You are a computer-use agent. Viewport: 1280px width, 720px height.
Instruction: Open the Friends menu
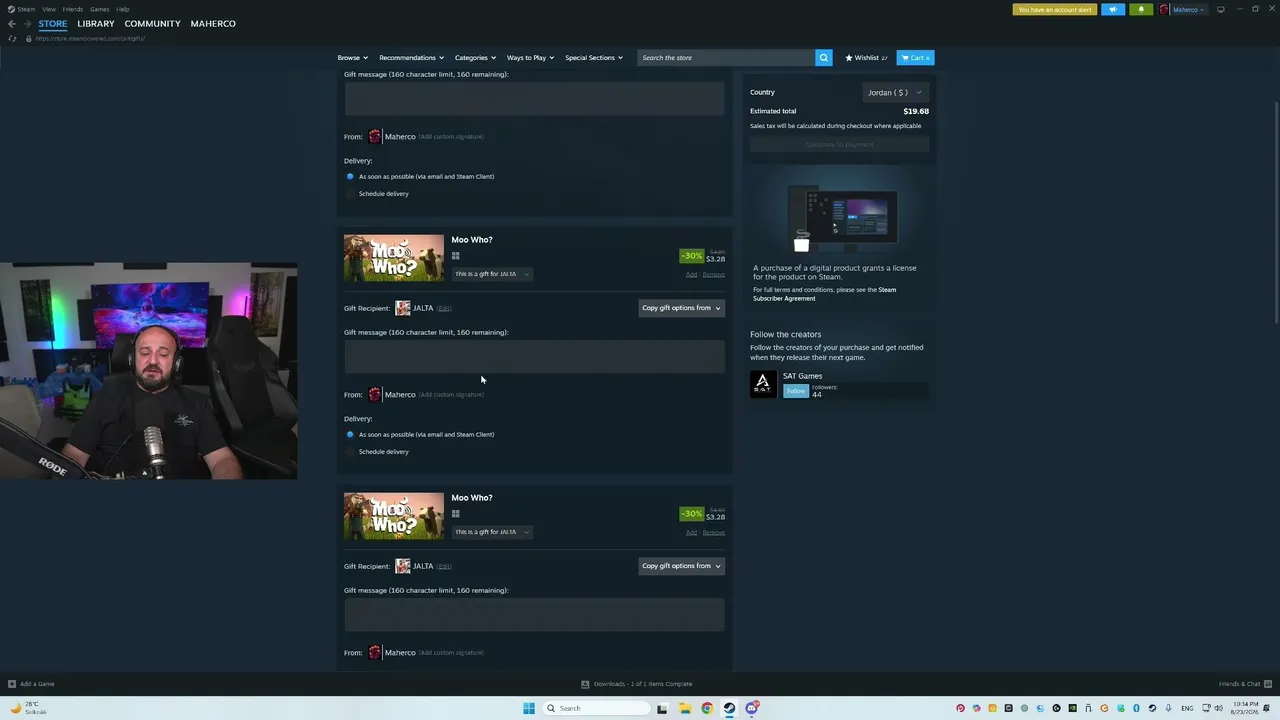click(72, 9)
